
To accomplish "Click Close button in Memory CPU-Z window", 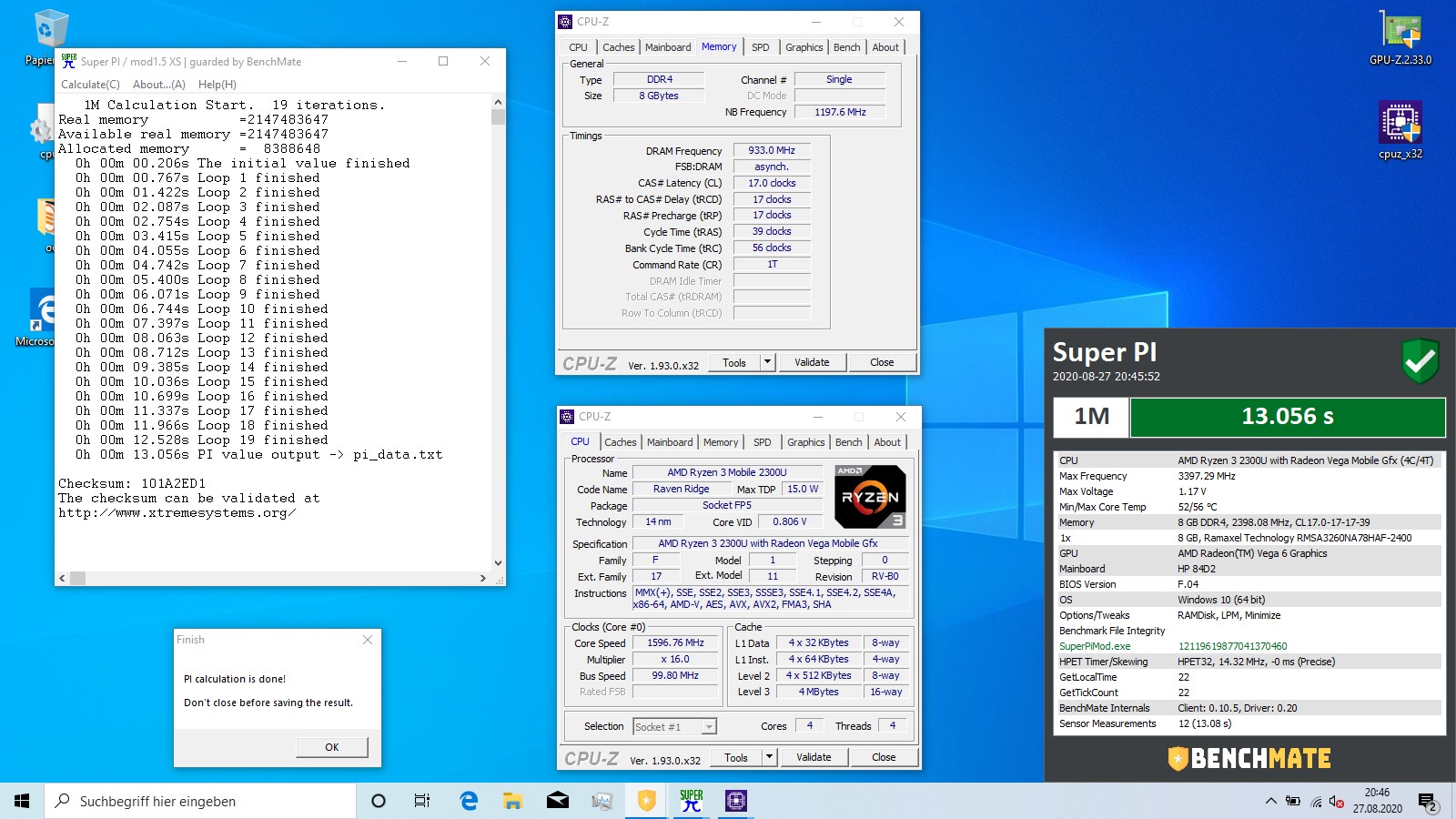I will pyautogui.click(x=882, y=362).
